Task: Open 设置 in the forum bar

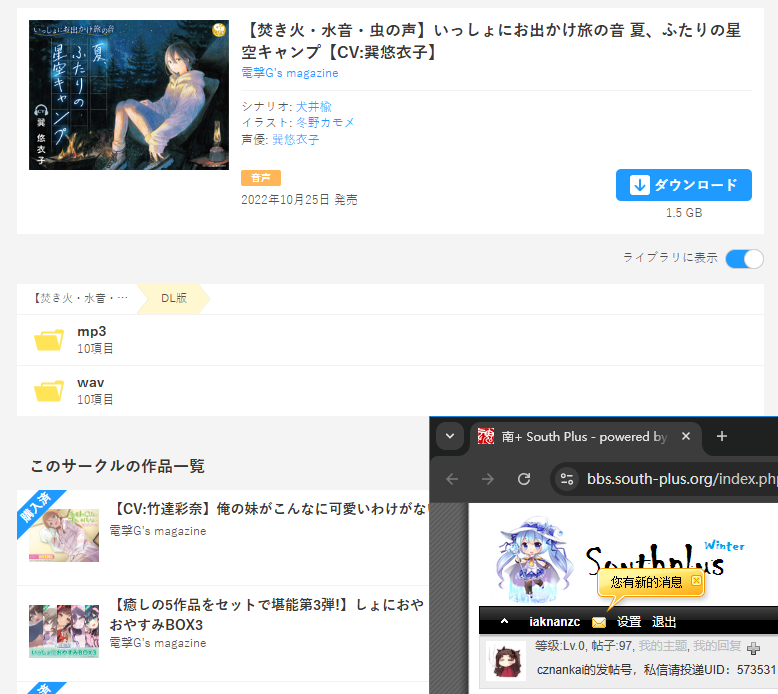Action: tap(629, 622)
